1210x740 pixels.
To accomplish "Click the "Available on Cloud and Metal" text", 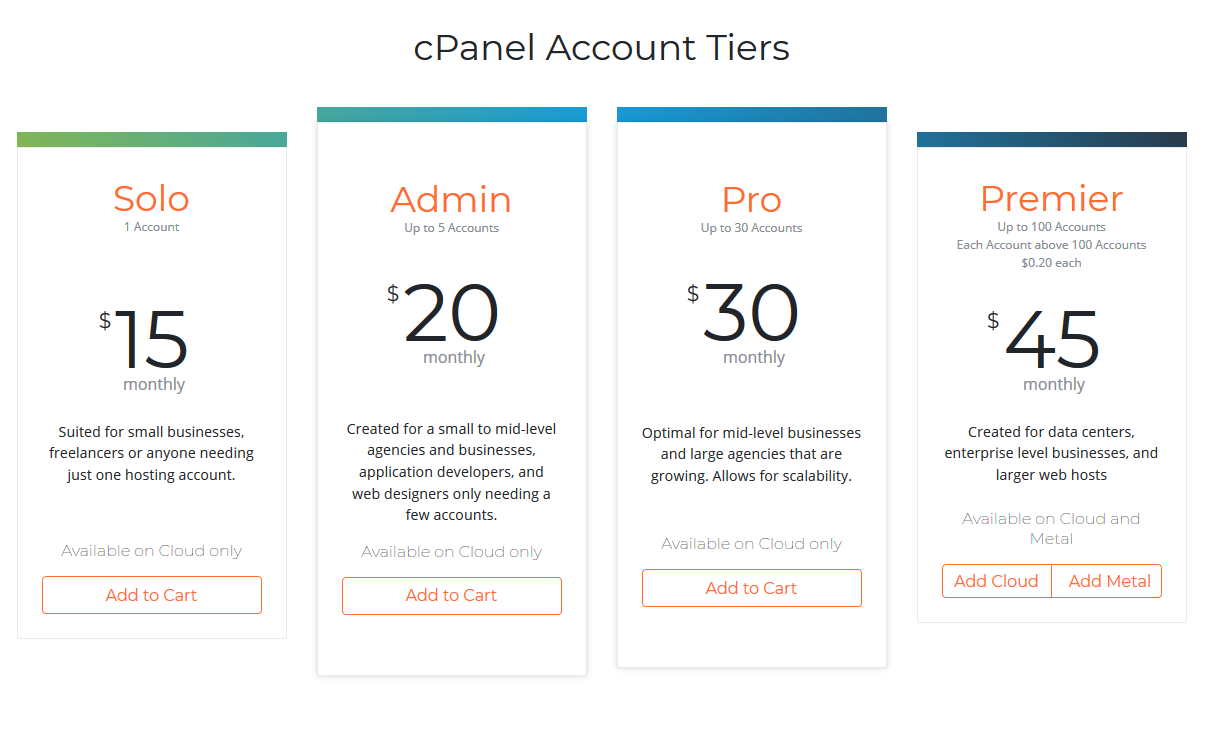I will [1052, 528].
